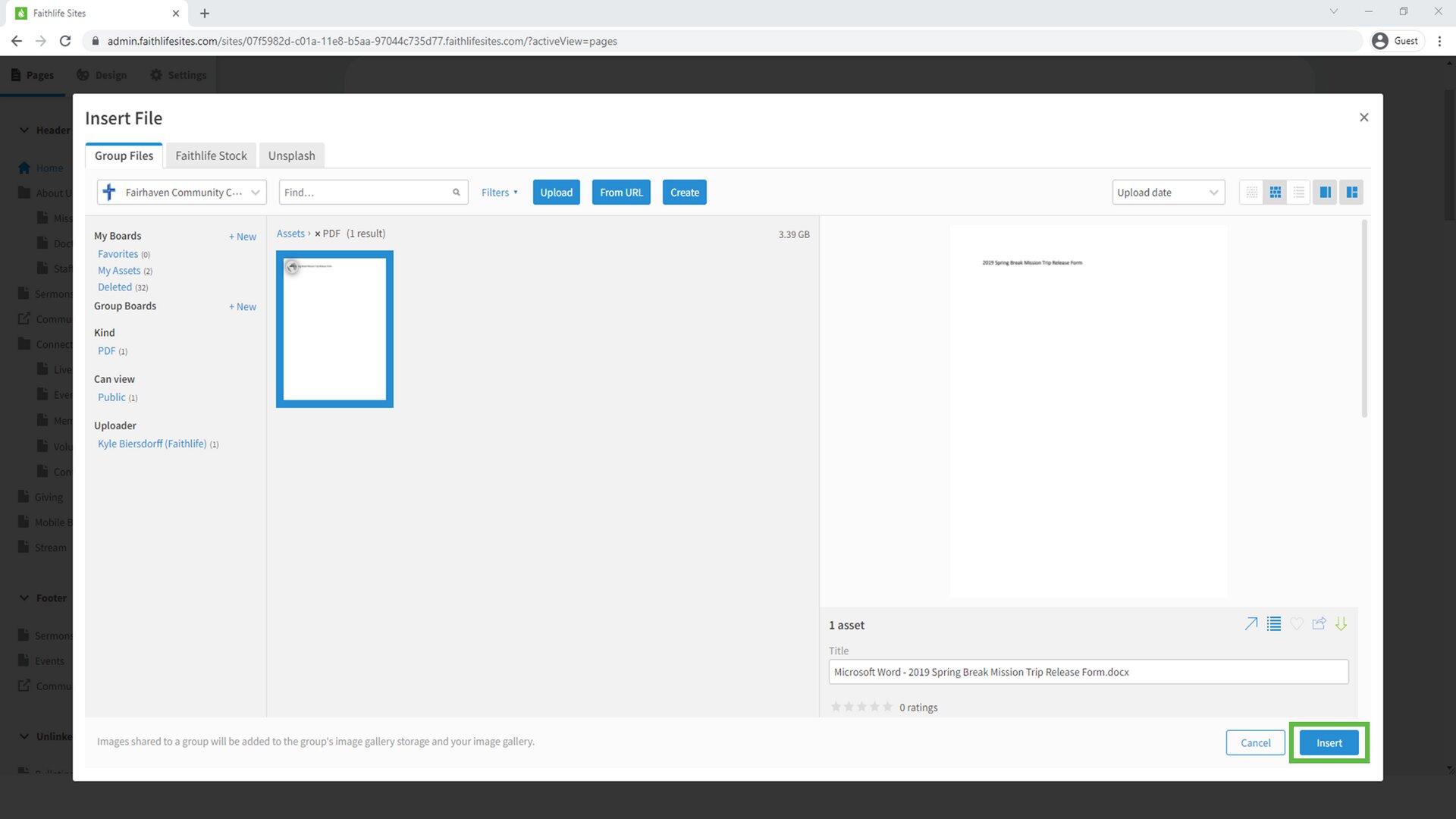Toggle the right preview panel layout

[1326, 193]
